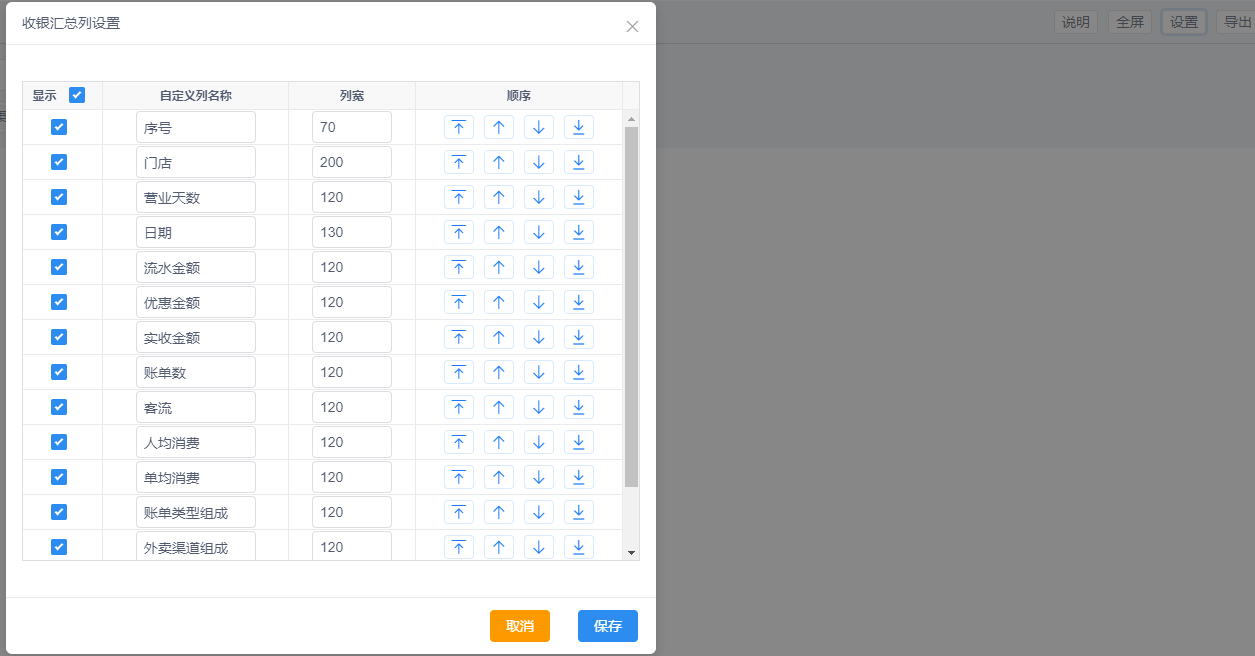Edit custom name field 优惠金额
The height and width of the screenshot is (656, 1255).
196,302
